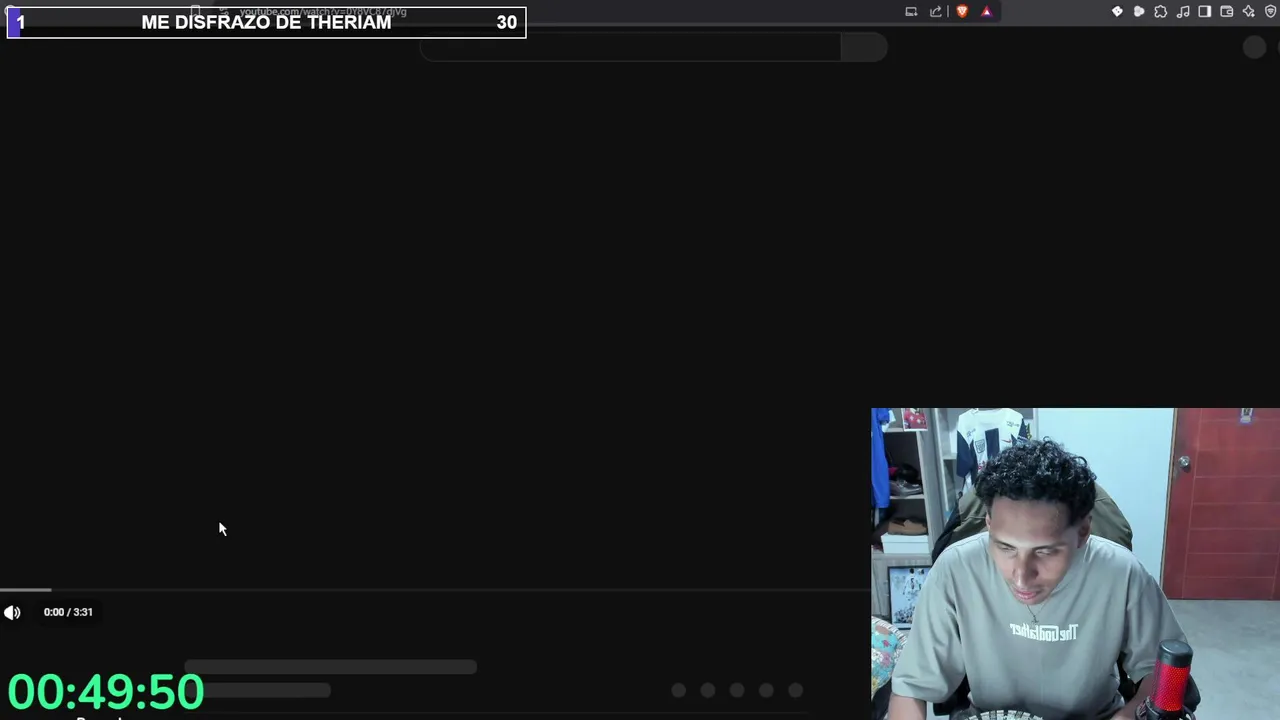
Task: Click the tag-shaped extension icon
Action: 1117,12
